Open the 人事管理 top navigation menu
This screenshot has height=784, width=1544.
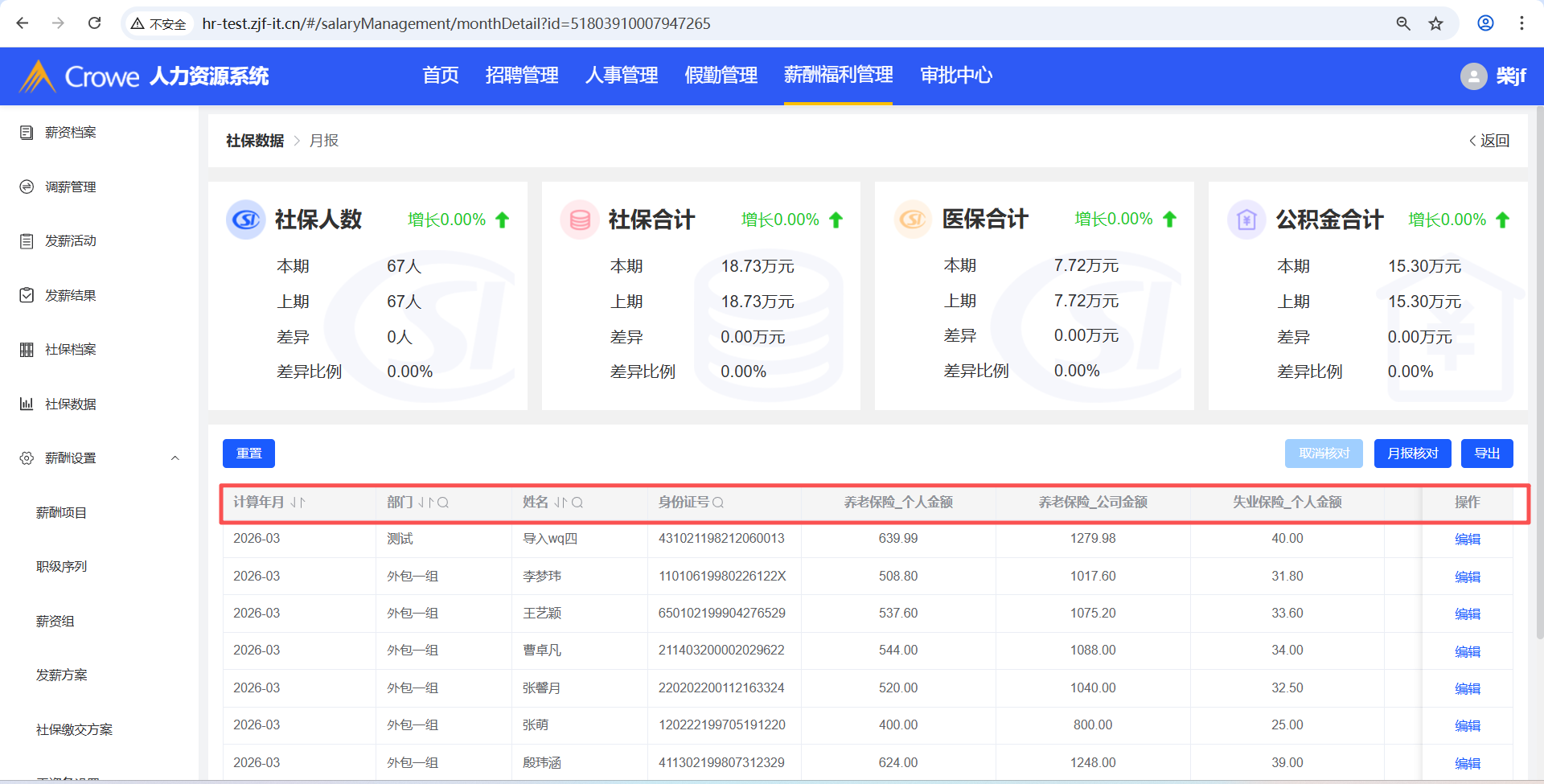tap(621, 76)
